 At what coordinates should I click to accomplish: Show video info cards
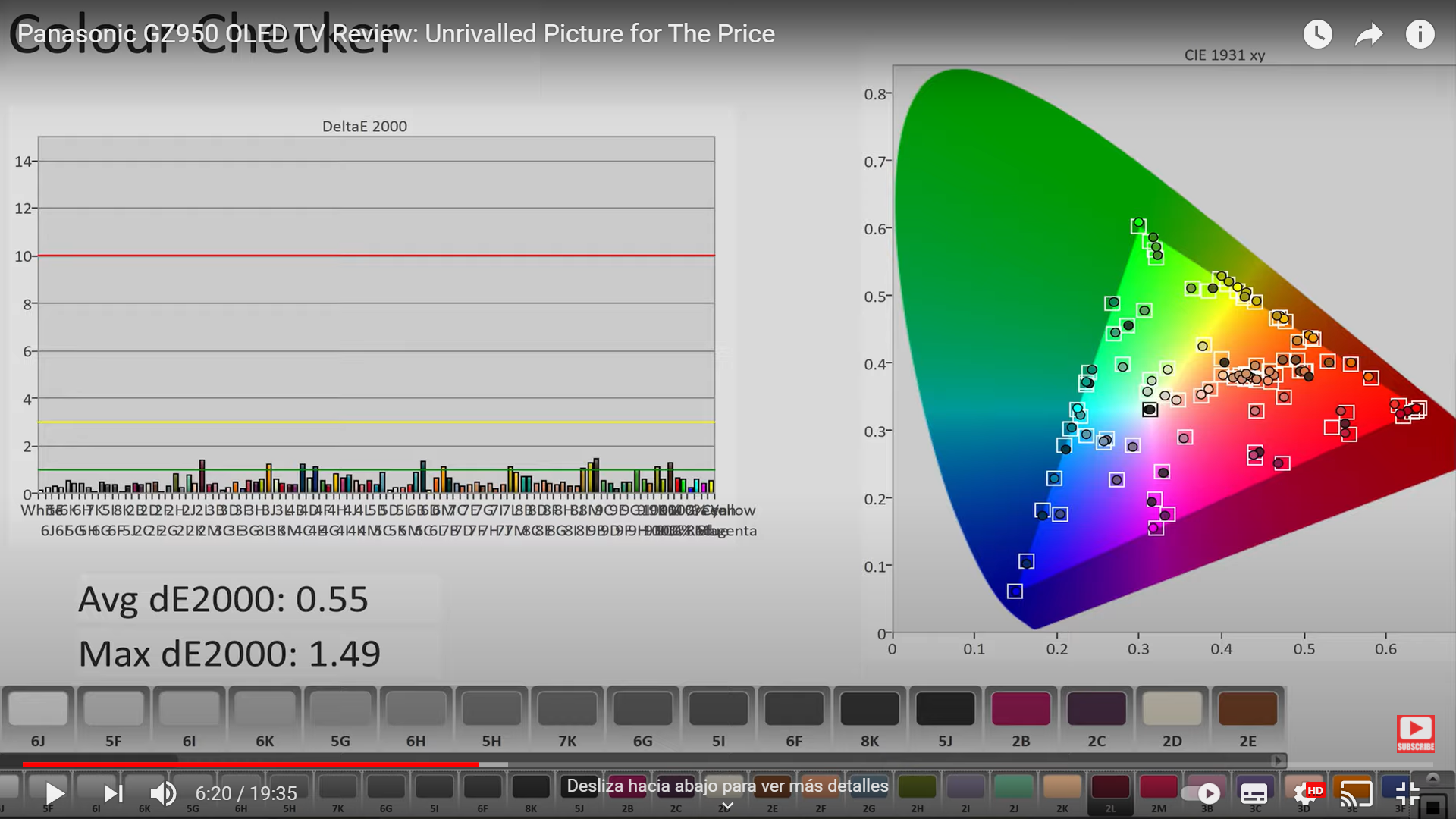point(1420,34)
